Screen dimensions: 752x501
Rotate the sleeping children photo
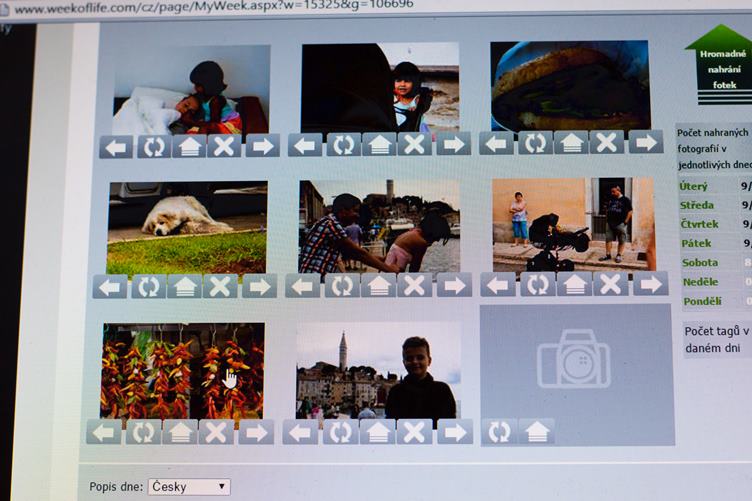154,147
